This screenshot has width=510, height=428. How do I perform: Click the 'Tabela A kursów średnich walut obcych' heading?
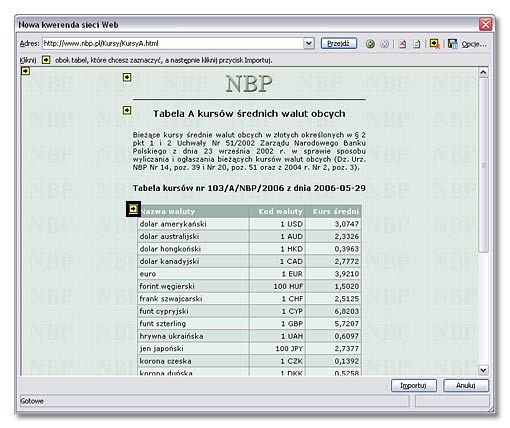point(249,114)
